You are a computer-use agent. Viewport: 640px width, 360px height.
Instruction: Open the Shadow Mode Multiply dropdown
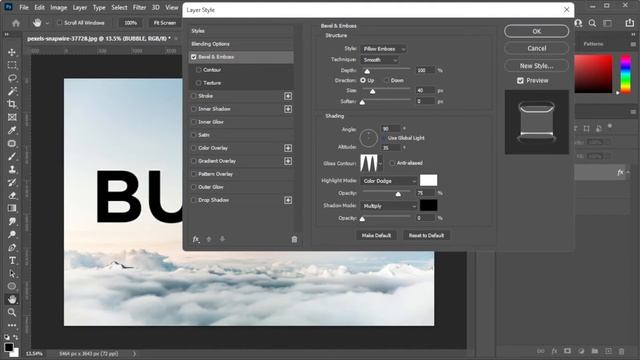pos(389,206)
